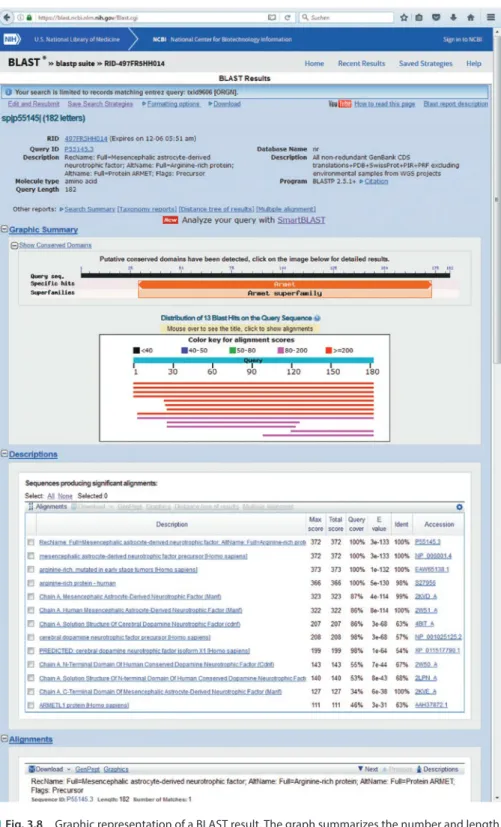The image size is (501, 827).
Task: Open the downloads arrow icon
Action: [x=453, y=17]
